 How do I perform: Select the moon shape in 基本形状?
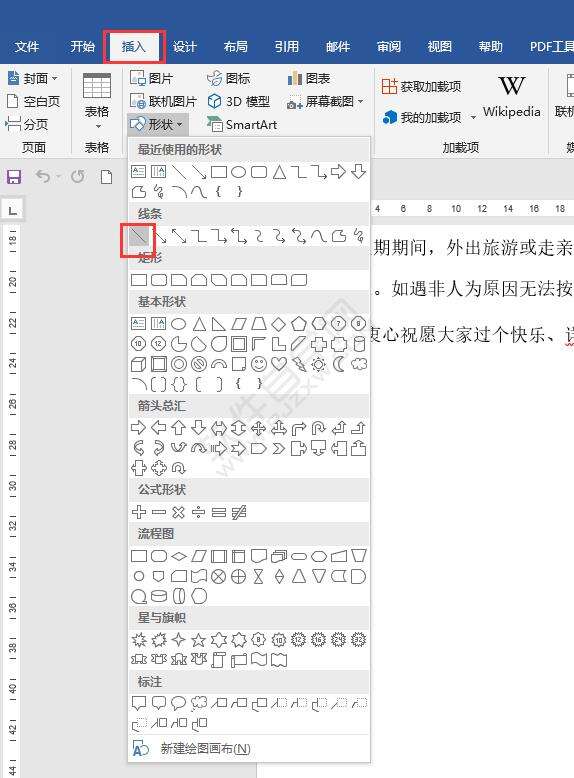pos(339,364)
